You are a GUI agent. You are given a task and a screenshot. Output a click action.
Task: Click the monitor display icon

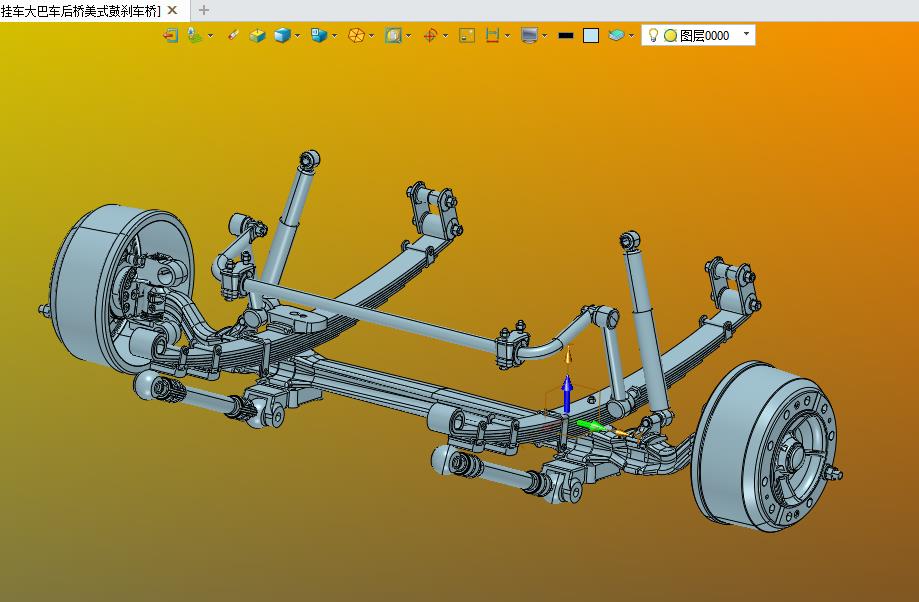point(529,36)
